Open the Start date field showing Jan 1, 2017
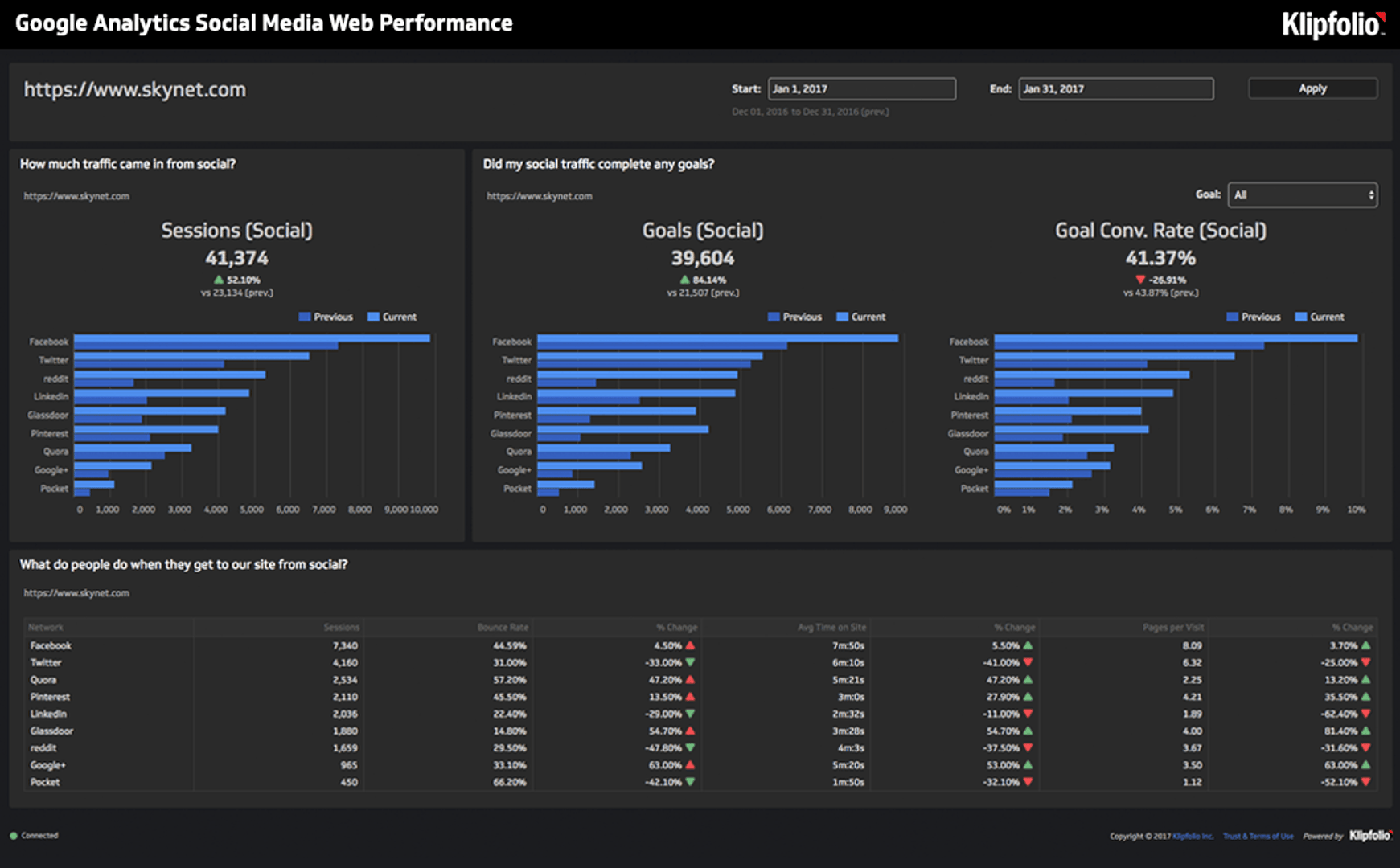The image size is (1400, 868). pyautogui.click(x=861, y=89)
